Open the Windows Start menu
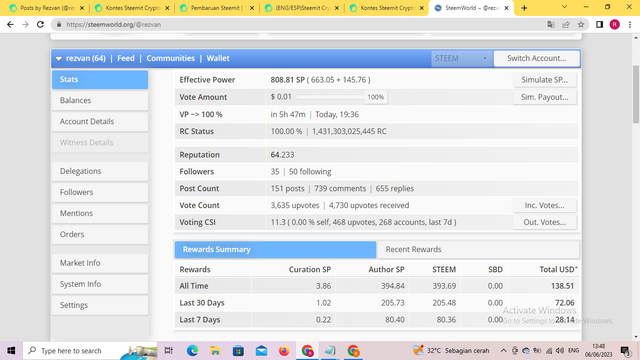Screen dimensions: 640x360 [11, 351]
